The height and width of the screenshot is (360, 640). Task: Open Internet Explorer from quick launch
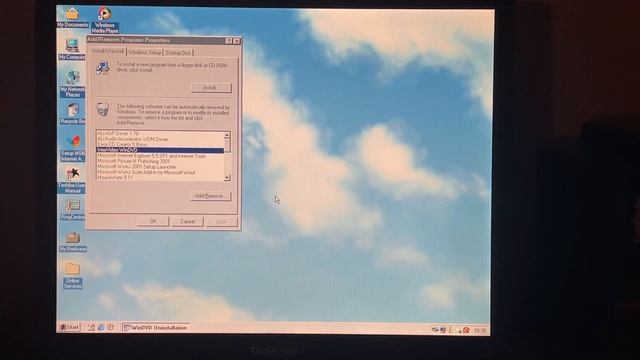pos(101,327)
